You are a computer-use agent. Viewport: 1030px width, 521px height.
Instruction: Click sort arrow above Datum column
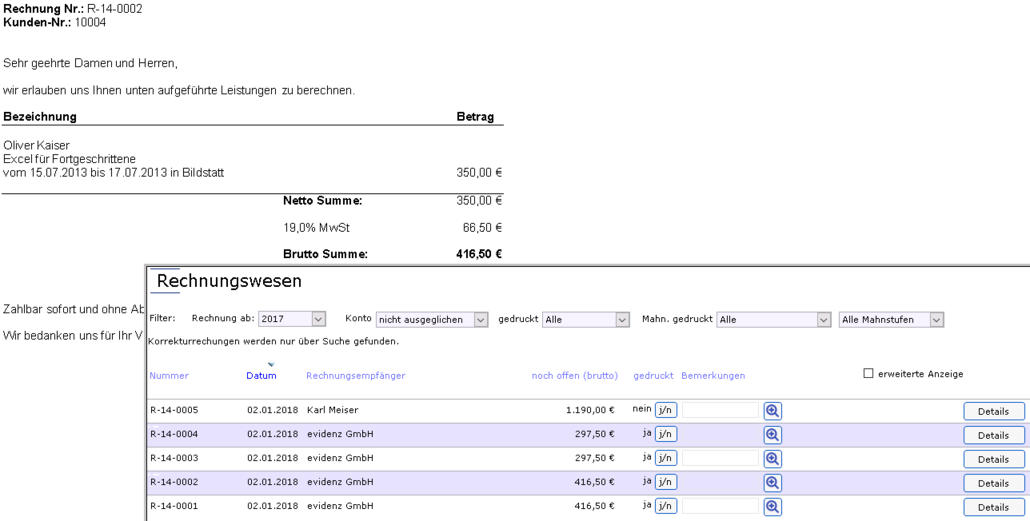270,365
